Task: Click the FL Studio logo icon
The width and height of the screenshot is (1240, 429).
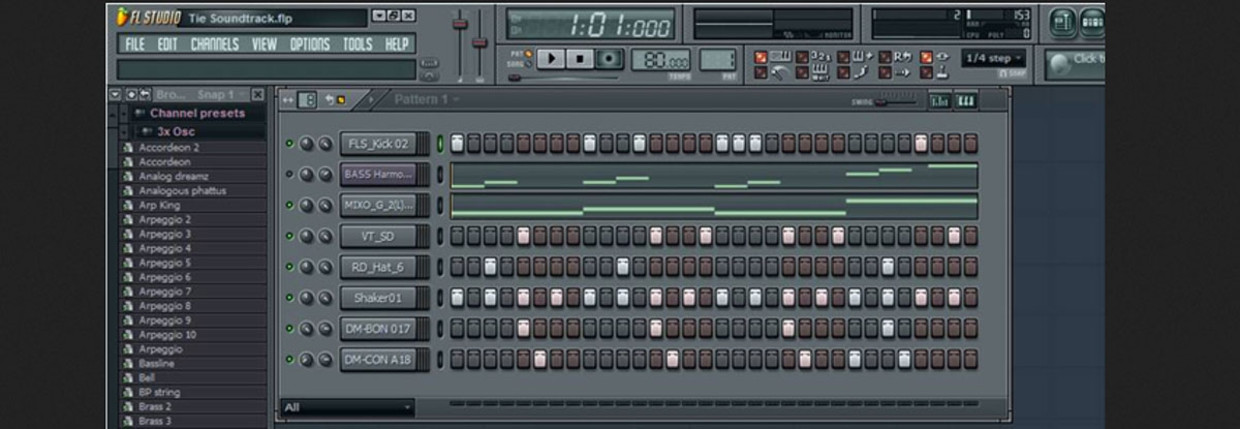Action: 123,17
